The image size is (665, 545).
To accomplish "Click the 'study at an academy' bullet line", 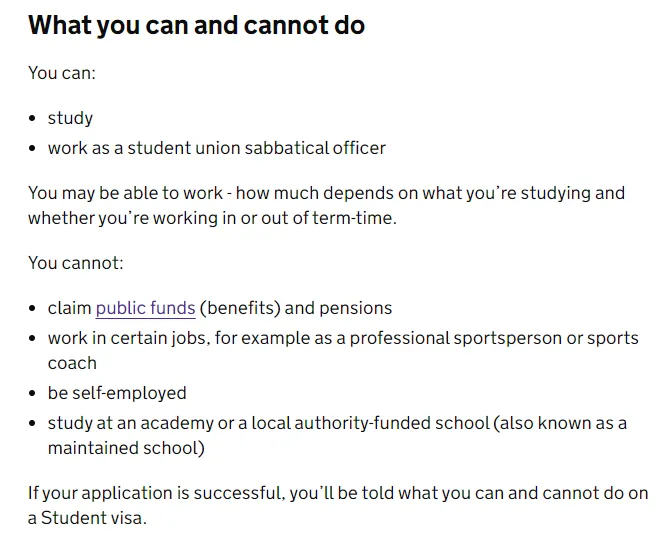I will click(x=337, y=423).
